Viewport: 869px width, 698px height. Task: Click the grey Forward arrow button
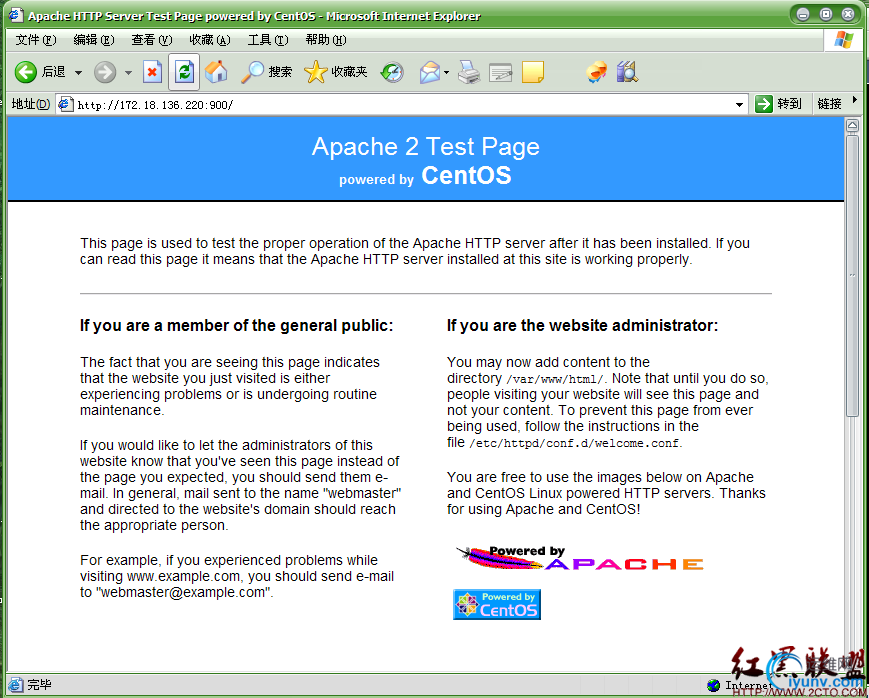(x=105, y=72)
